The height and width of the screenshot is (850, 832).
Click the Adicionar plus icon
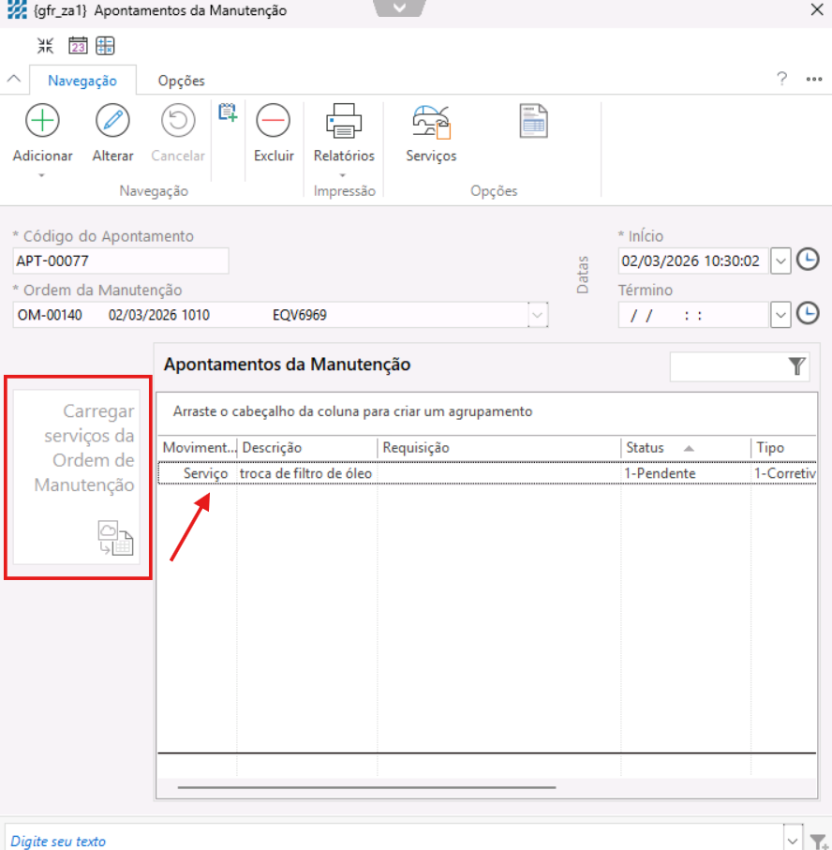[42, 121]
